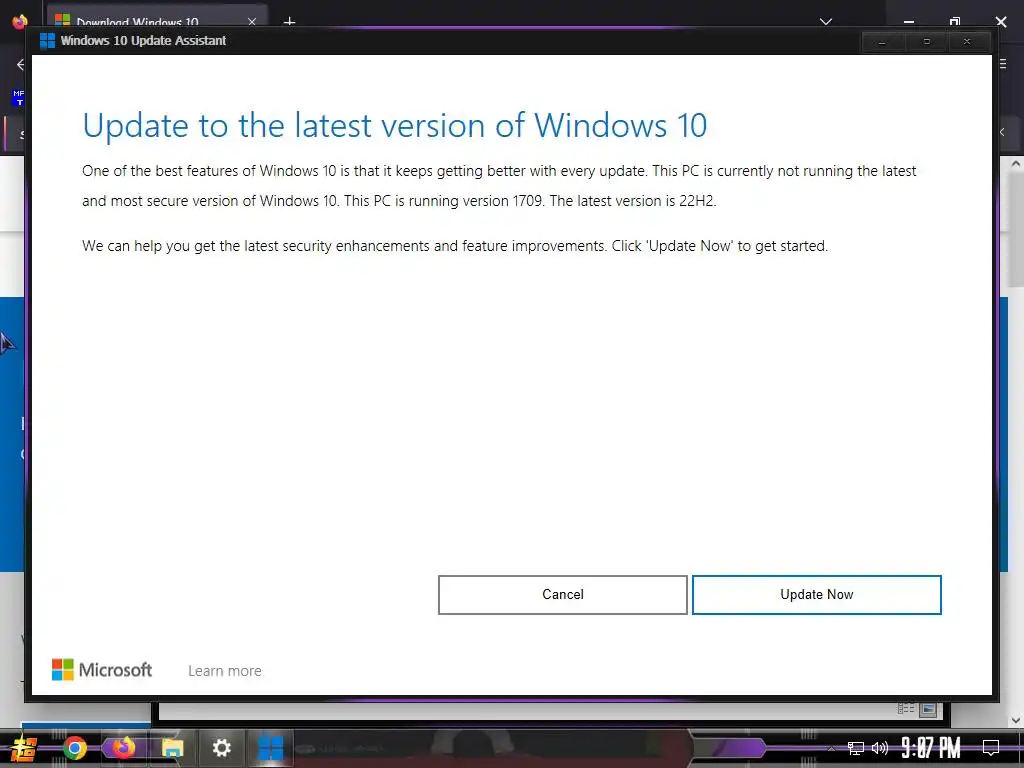Select Windows Update Assistant taskbar icon
Image resolution: width=1024 pixels, height=768 pixels.
[x=270, y=748]
